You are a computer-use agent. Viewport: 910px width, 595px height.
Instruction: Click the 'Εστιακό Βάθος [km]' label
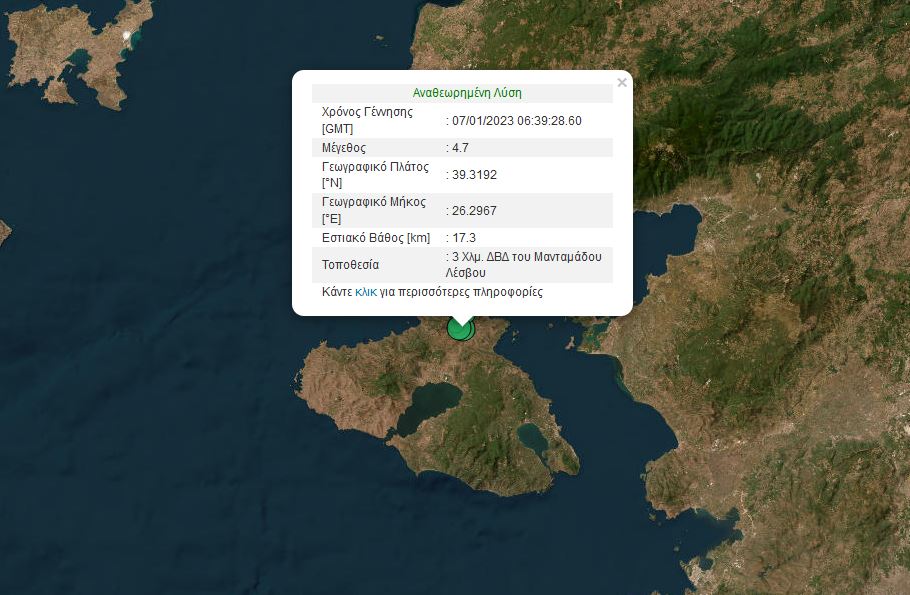(375, 238)
